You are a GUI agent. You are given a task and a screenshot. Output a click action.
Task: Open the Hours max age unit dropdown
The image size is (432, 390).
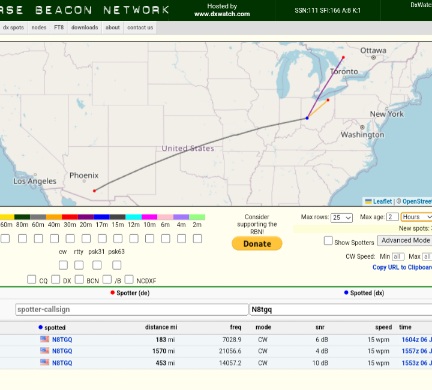(416, 217)
